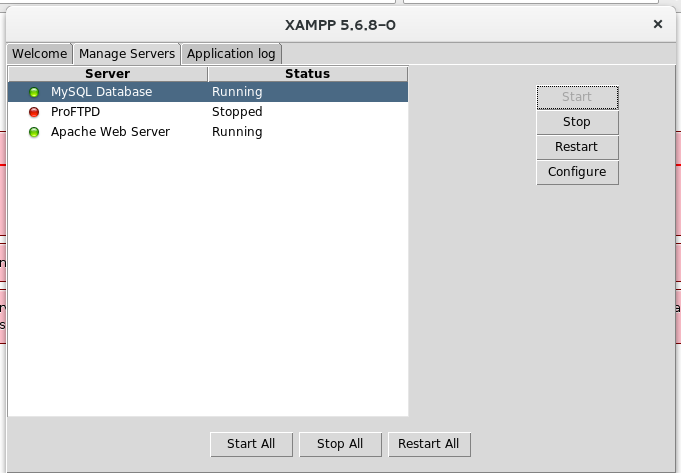Click the red status icon beside ProFTPD
This screenshot has height=473, width=681.
tap(34, 112)
